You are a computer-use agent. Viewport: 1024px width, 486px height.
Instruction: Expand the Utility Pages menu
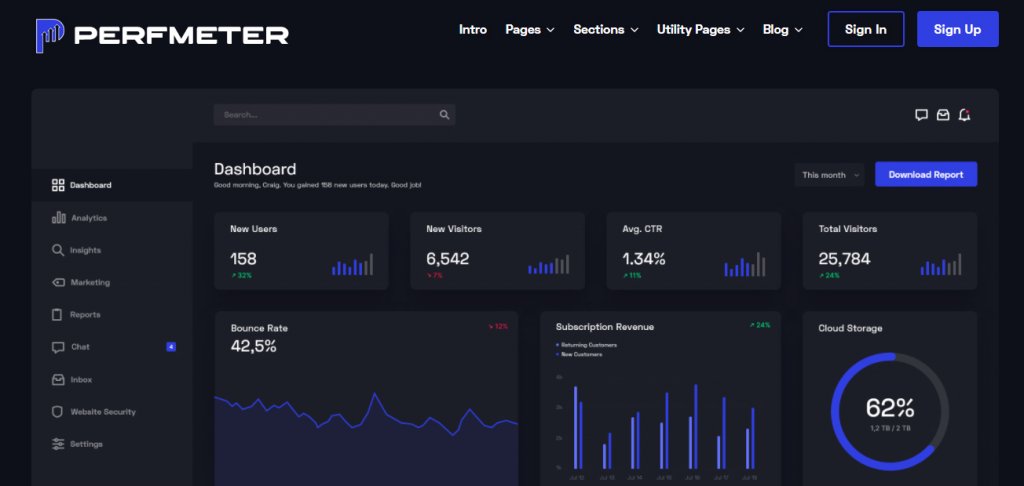point(700,29)
